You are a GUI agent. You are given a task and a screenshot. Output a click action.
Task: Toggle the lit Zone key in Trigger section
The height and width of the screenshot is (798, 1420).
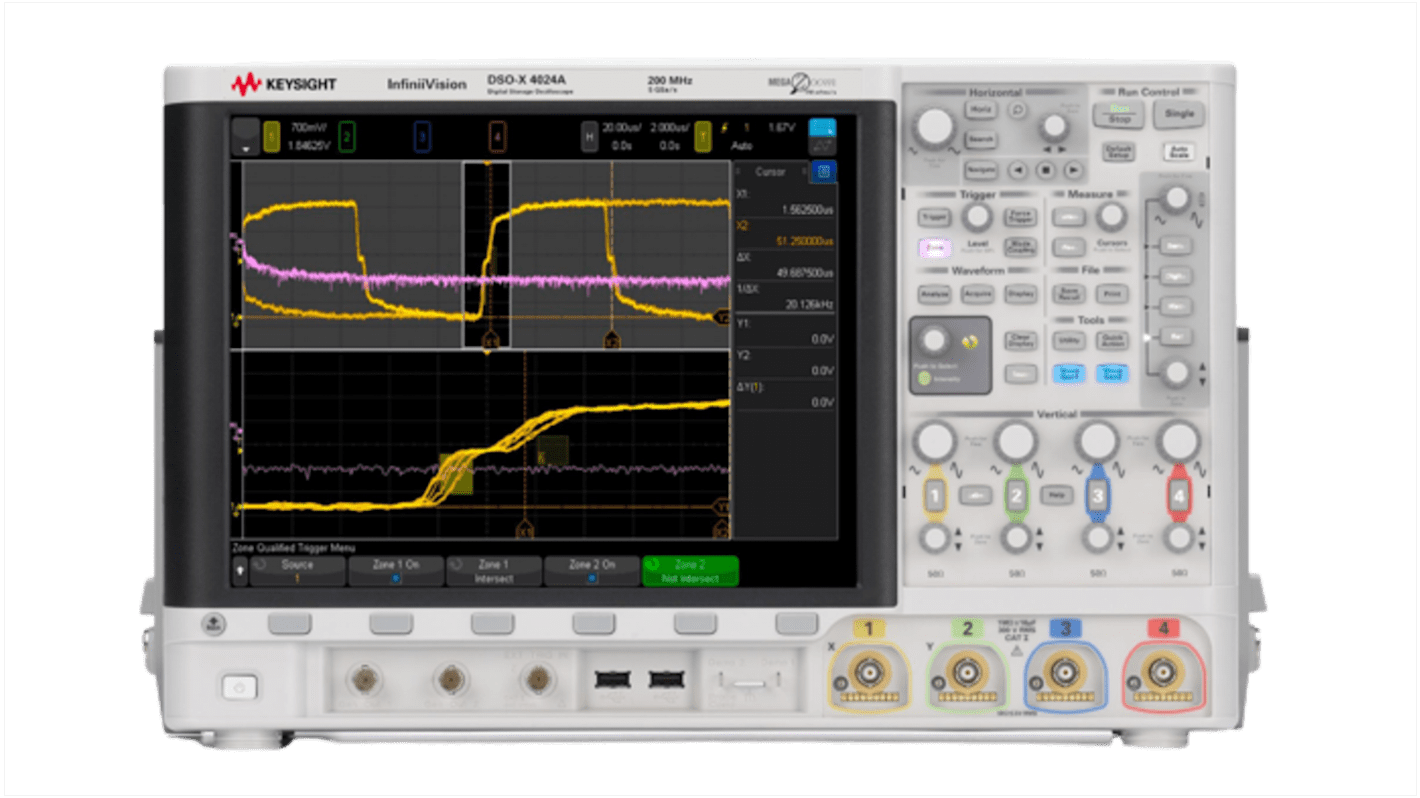click(935, 248)
